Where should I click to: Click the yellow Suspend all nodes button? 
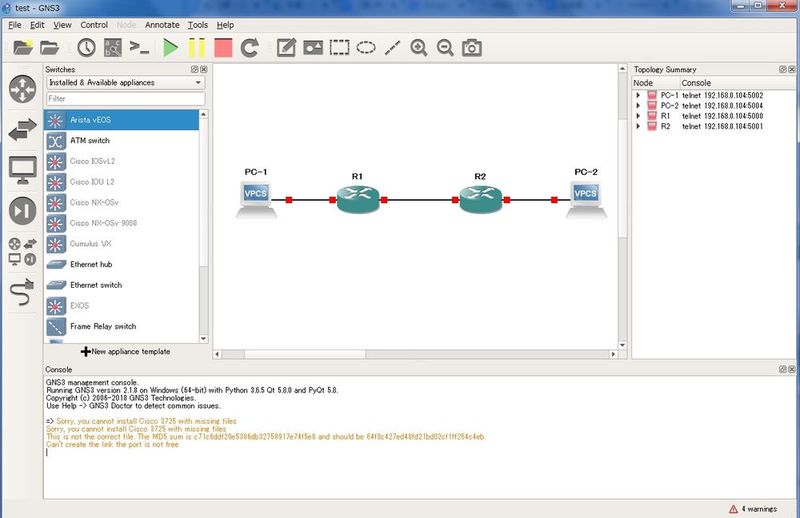[x=197, y=47]
